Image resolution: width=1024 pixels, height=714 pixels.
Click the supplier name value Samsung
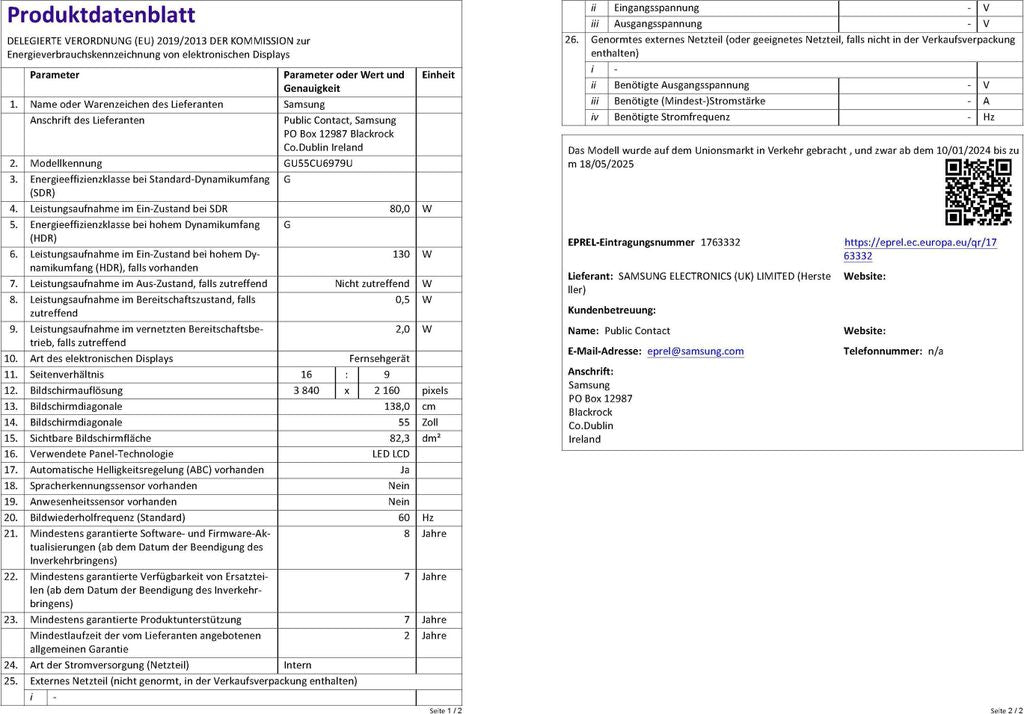tap(304, 105)
